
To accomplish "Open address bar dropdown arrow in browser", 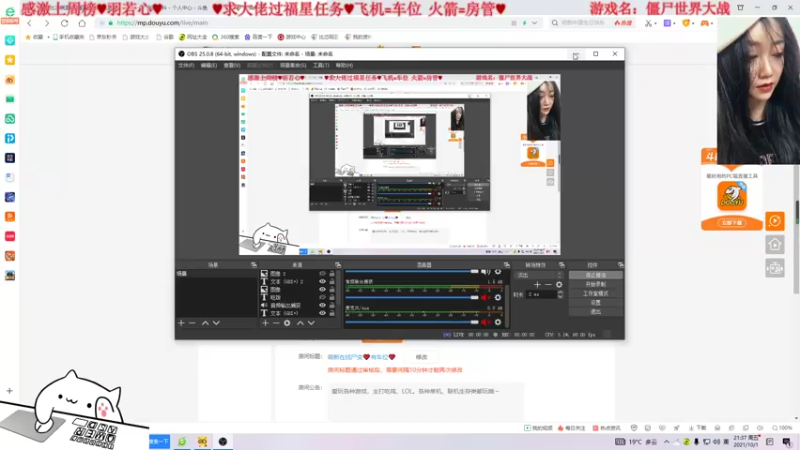I will pos(534,23).
